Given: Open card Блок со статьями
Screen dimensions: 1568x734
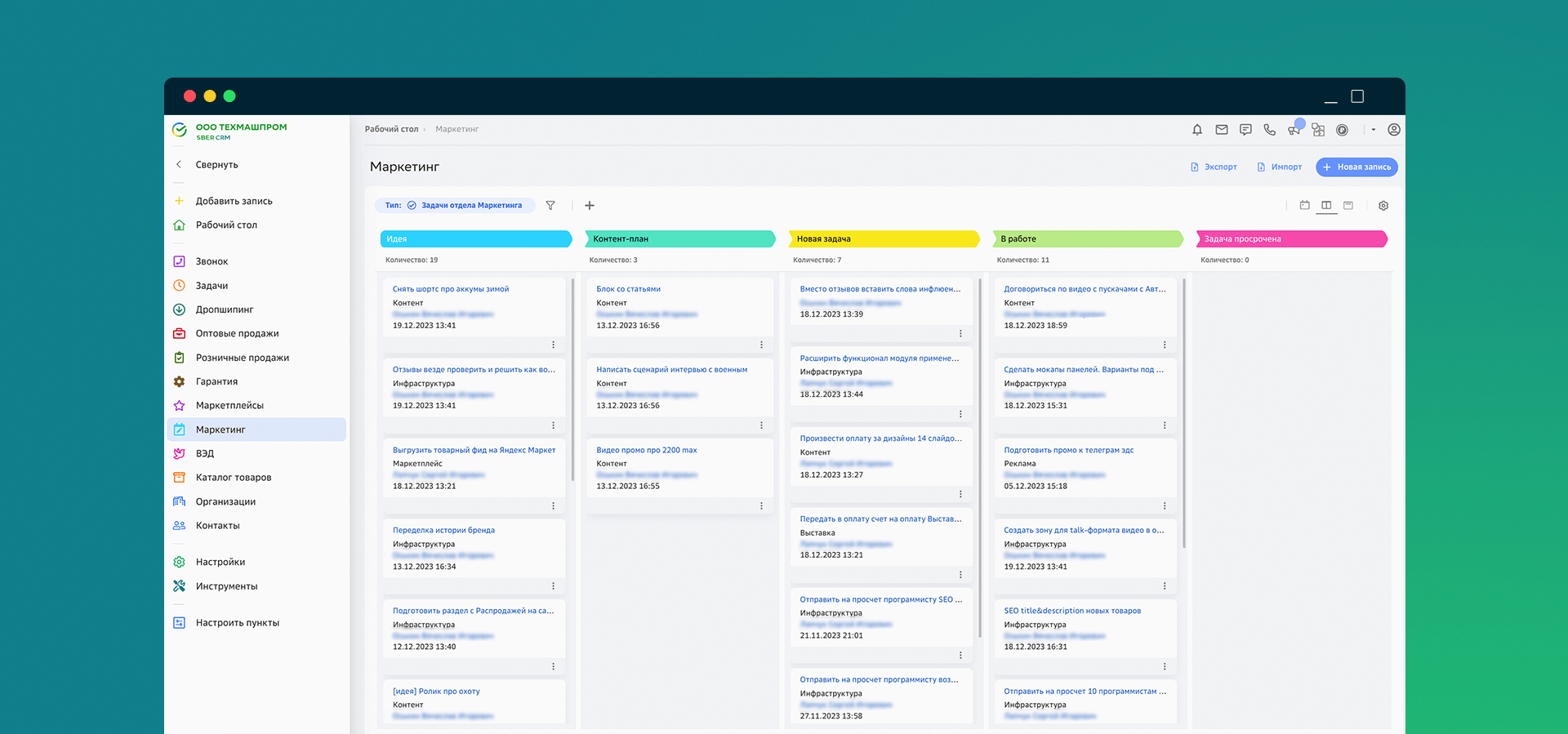Looking at the screenshot, I should click(628, 289).
